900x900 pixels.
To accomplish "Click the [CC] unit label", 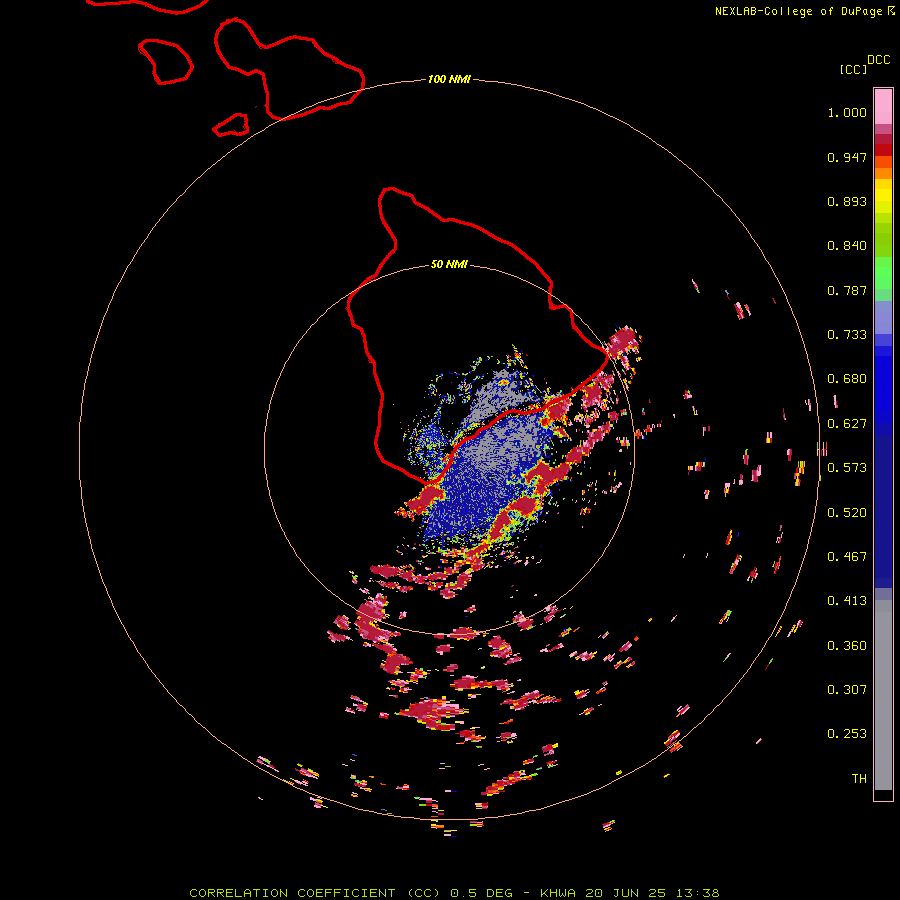I will (853, 69).
